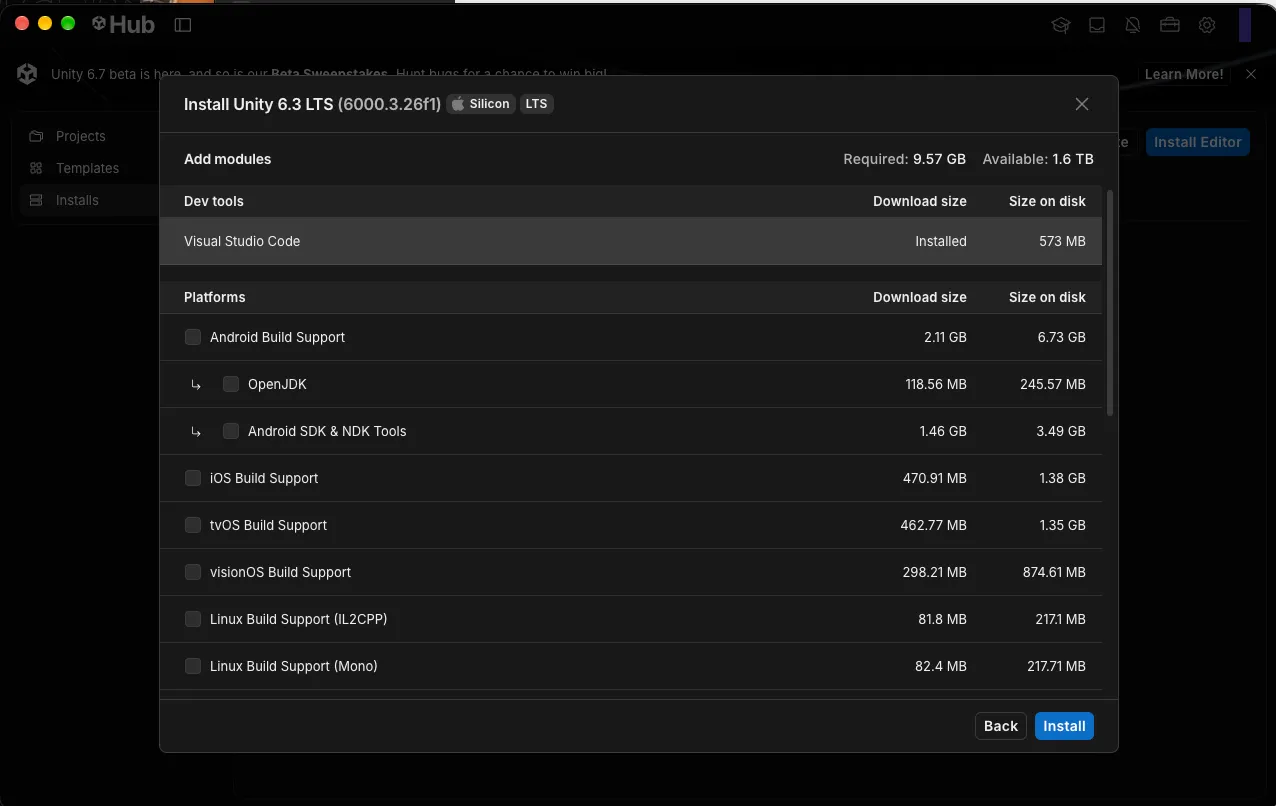The height and width of the screenshot is (806, 1276).
Task: Enable iOS Build Support checkbox
Action: click(193, 478)
